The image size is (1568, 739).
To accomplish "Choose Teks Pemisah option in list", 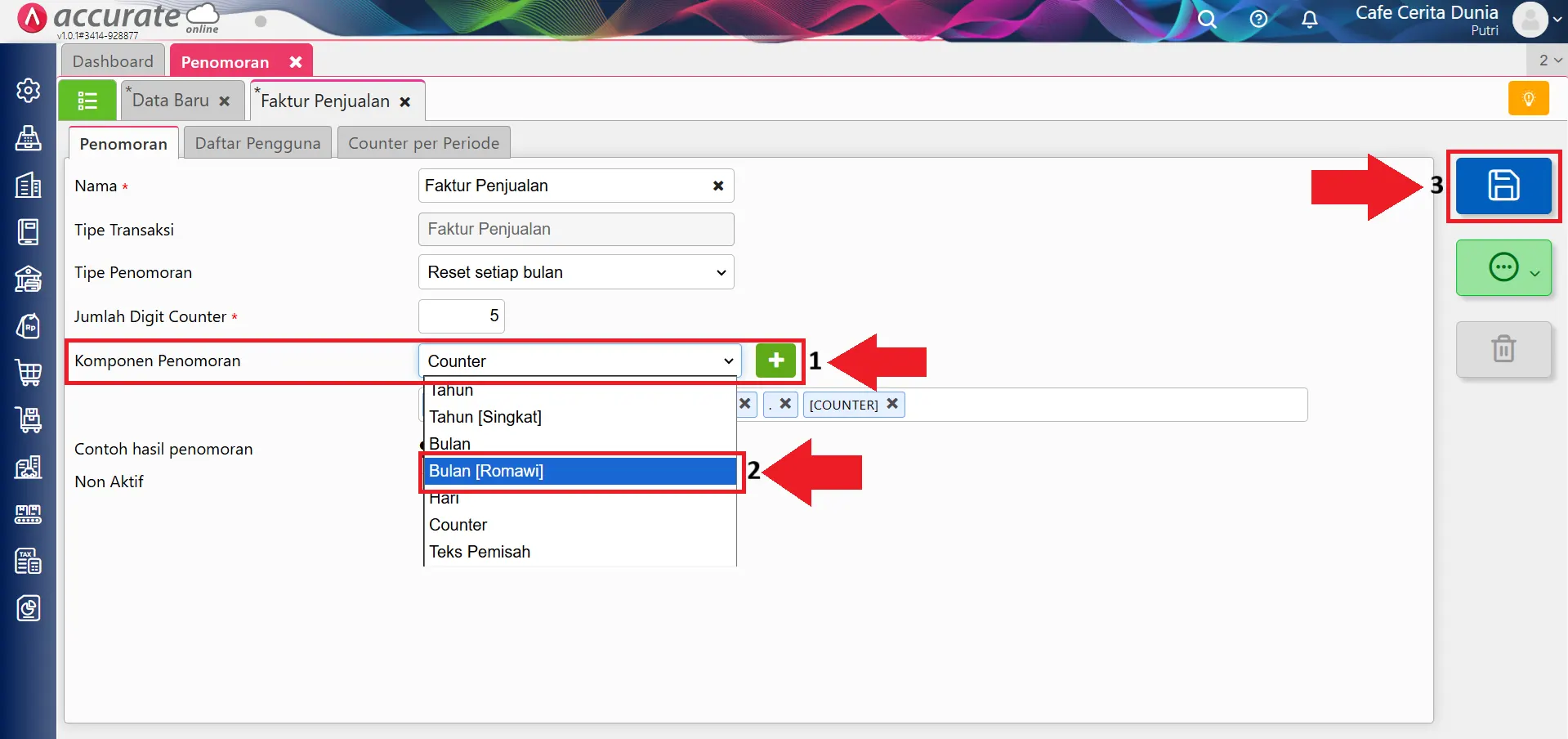I will (480, 552).
